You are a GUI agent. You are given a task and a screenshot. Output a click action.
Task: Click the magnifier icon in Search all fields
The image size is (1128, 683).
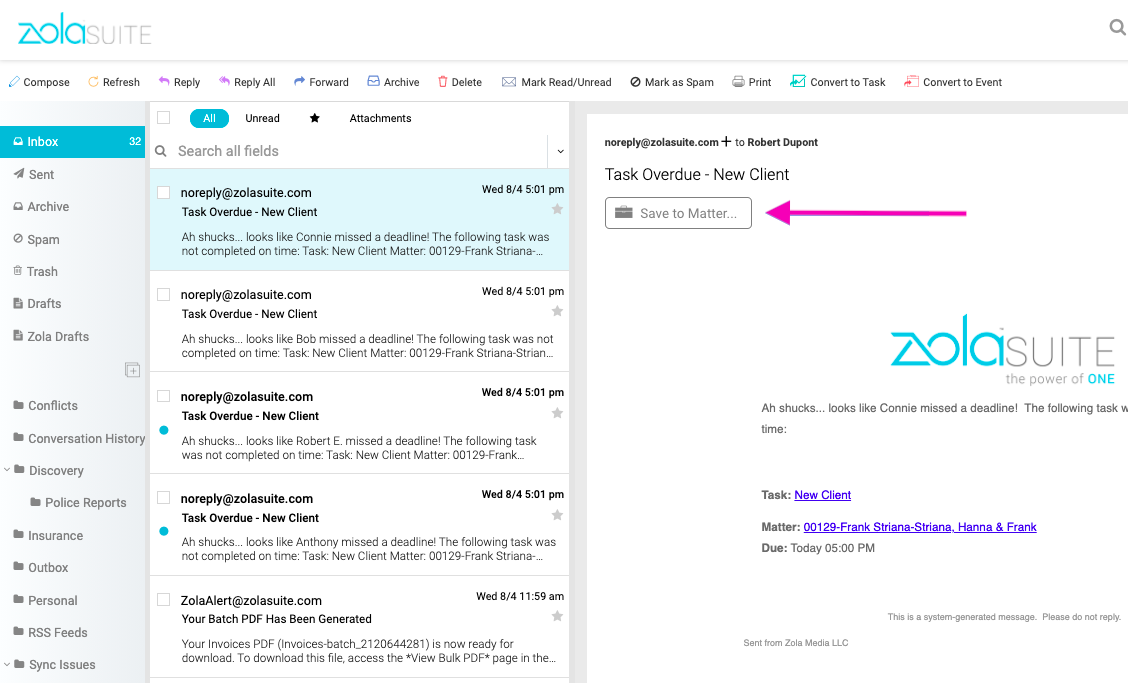tap(161, 151)
